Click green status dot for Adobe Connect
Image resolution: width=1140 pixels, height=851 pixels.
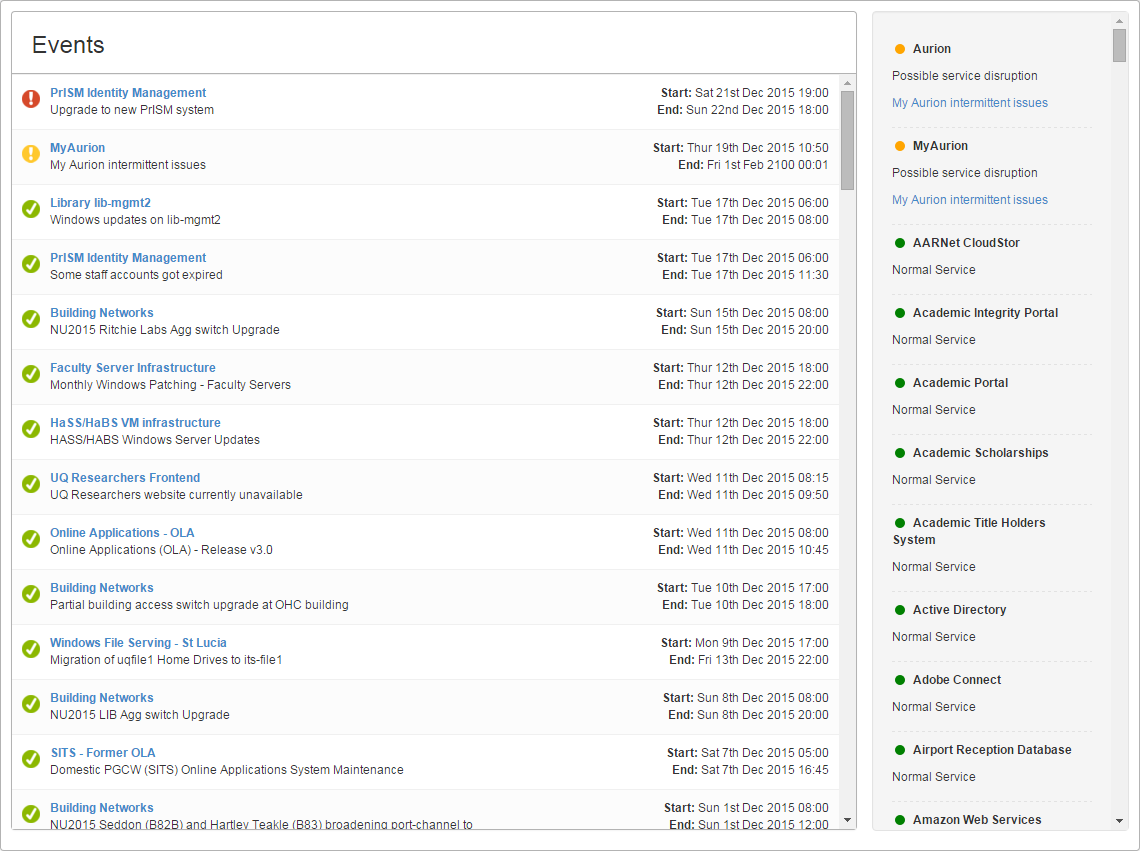[899, 680]
